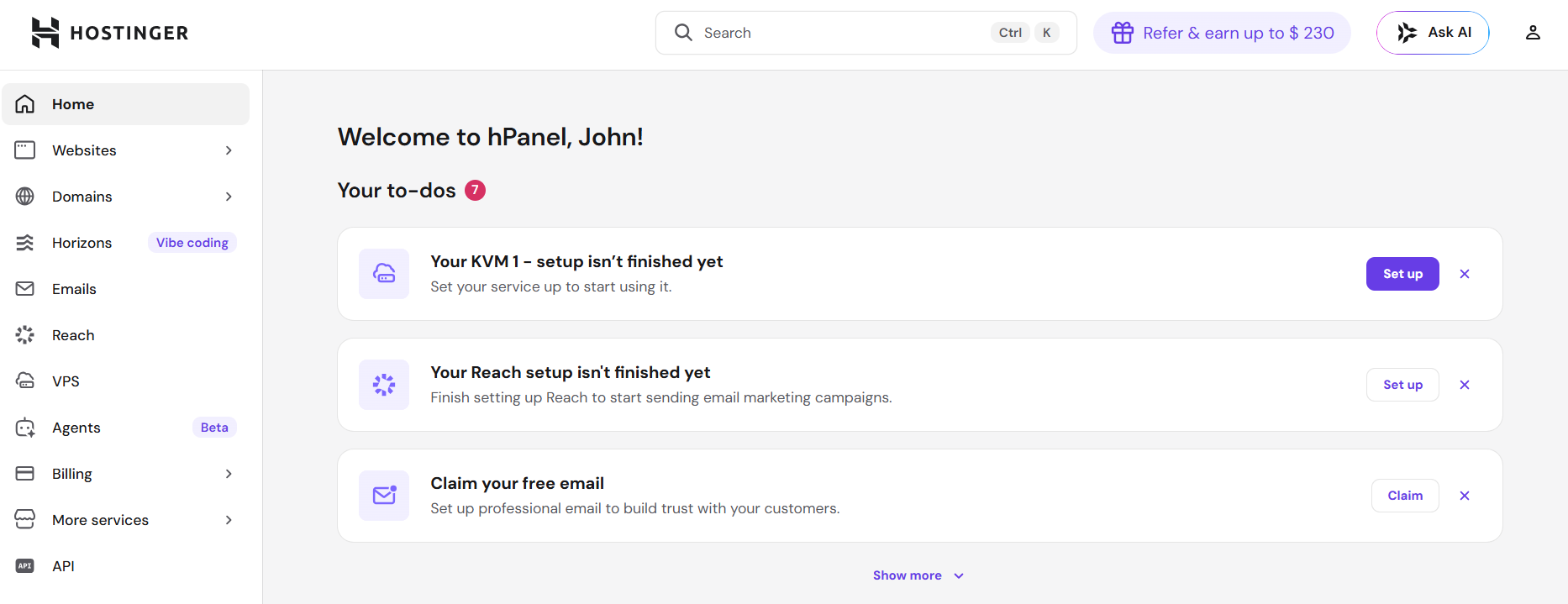
Task: Click the API icon in the sidebar
Action: point(25,566)
